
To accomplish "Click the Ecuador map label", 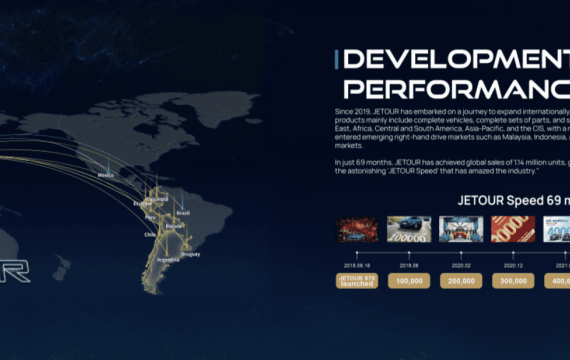I will (142, 204).
